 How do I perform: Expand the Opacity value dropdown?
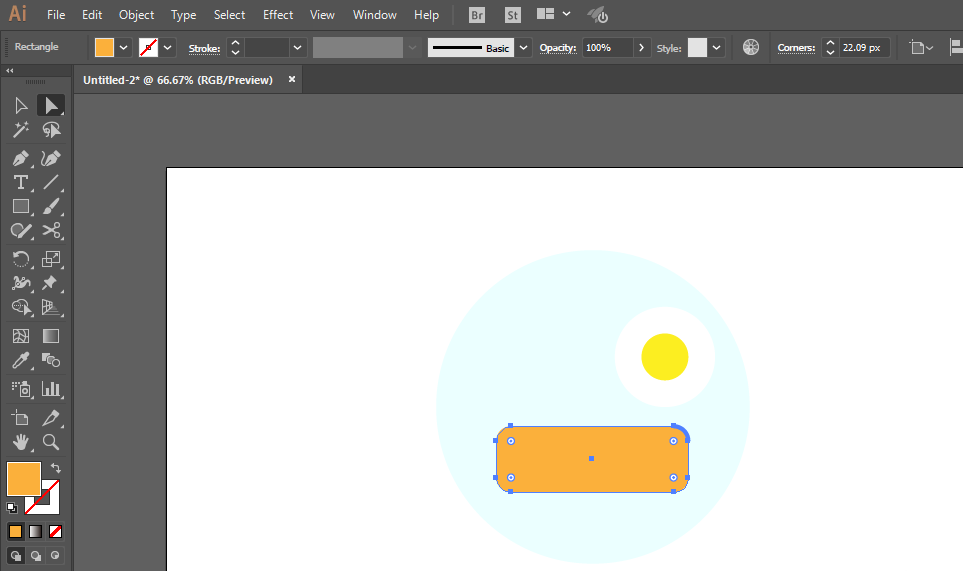640,47
